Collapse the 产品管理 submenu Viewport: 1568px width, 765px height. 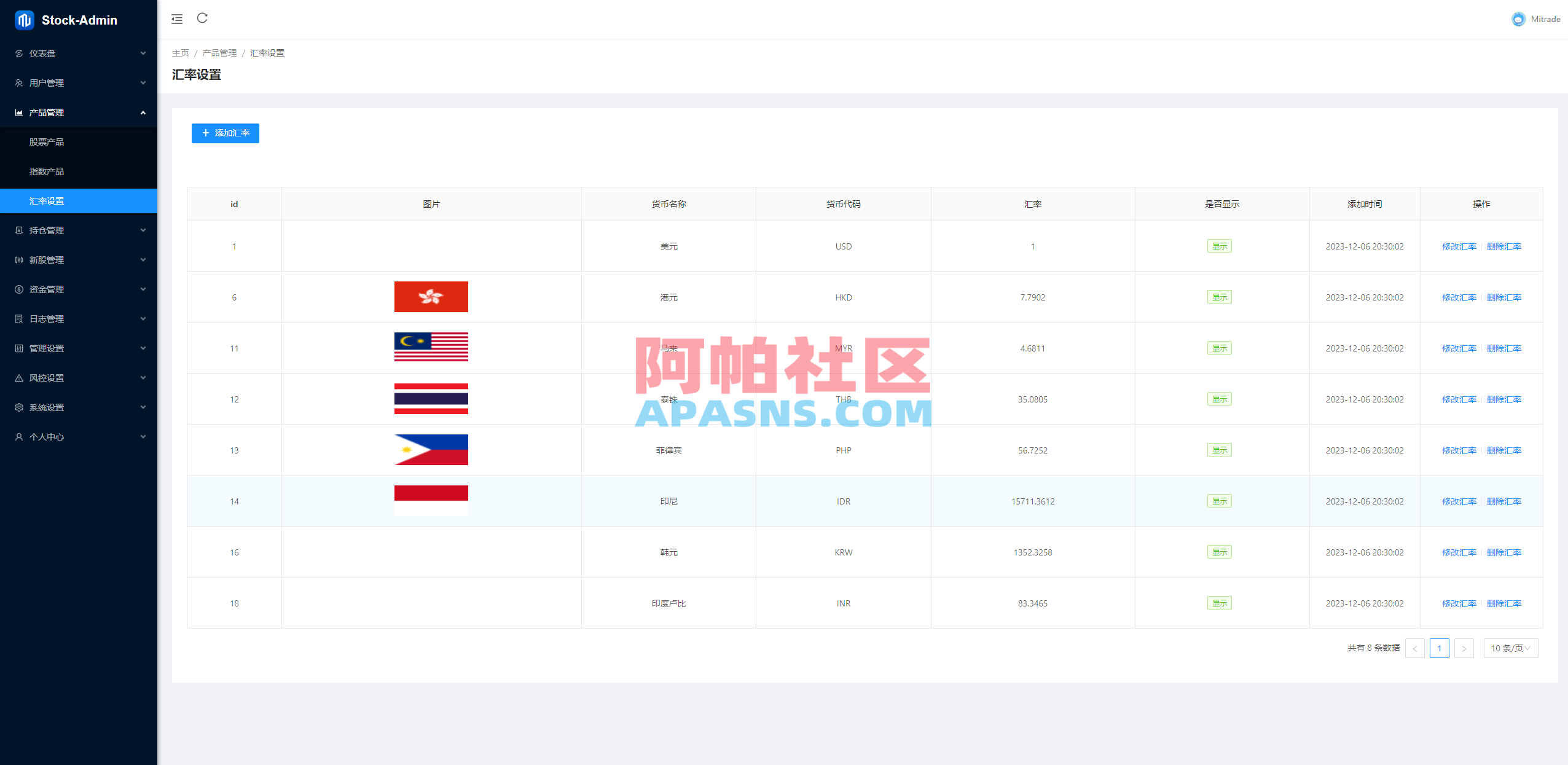[x=79, y=112]
